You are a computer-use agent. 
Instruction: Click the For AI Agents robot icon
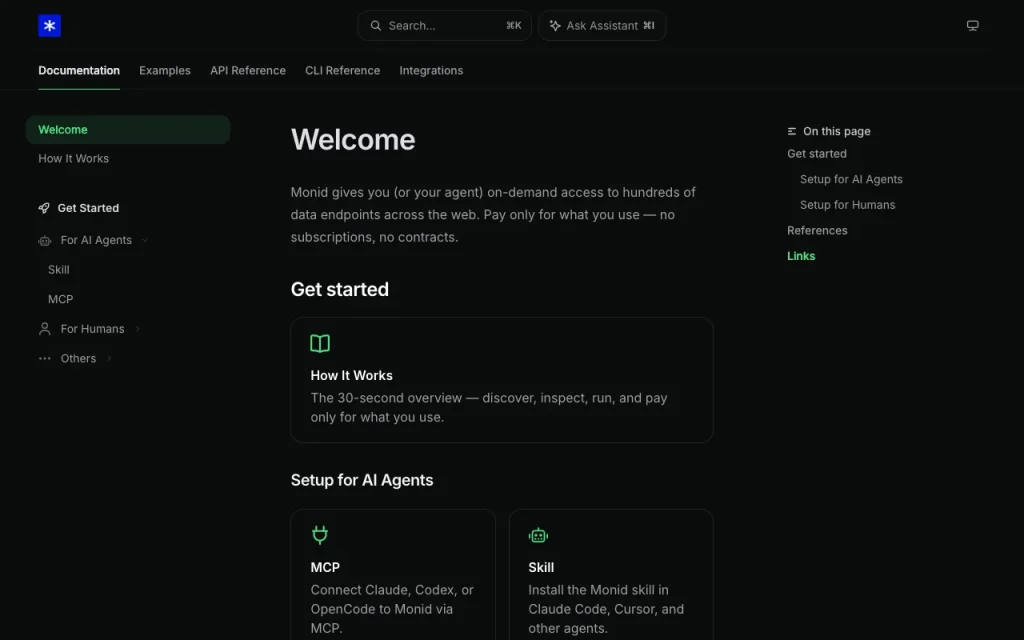(44, 240)
